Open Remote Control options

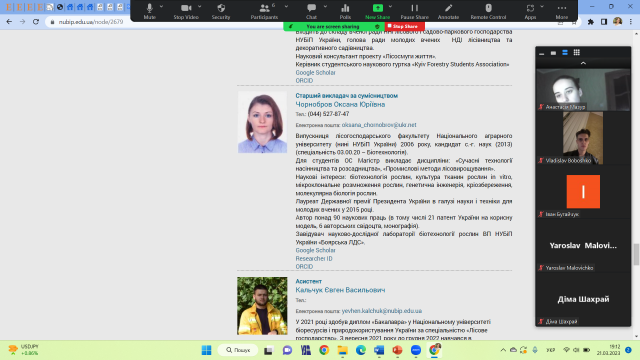(488, 11)
